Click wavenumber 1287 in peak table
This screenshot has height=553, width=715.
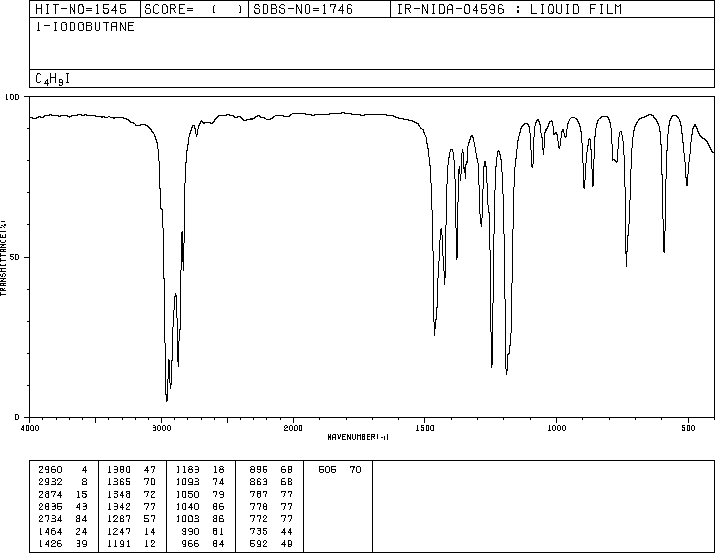[x=119, y=519]
